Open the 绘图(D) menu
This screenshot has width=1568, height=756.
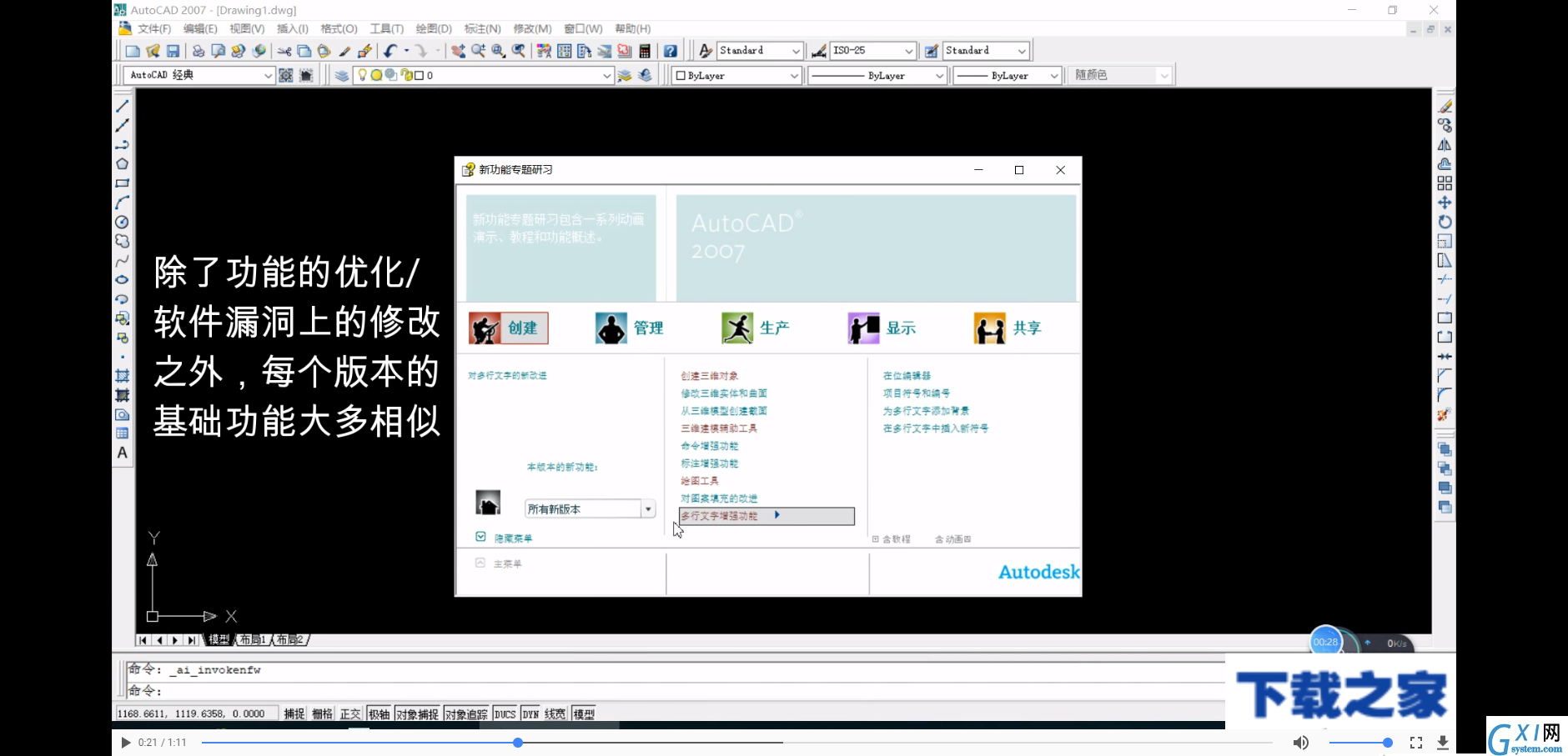tap(434, 28)
